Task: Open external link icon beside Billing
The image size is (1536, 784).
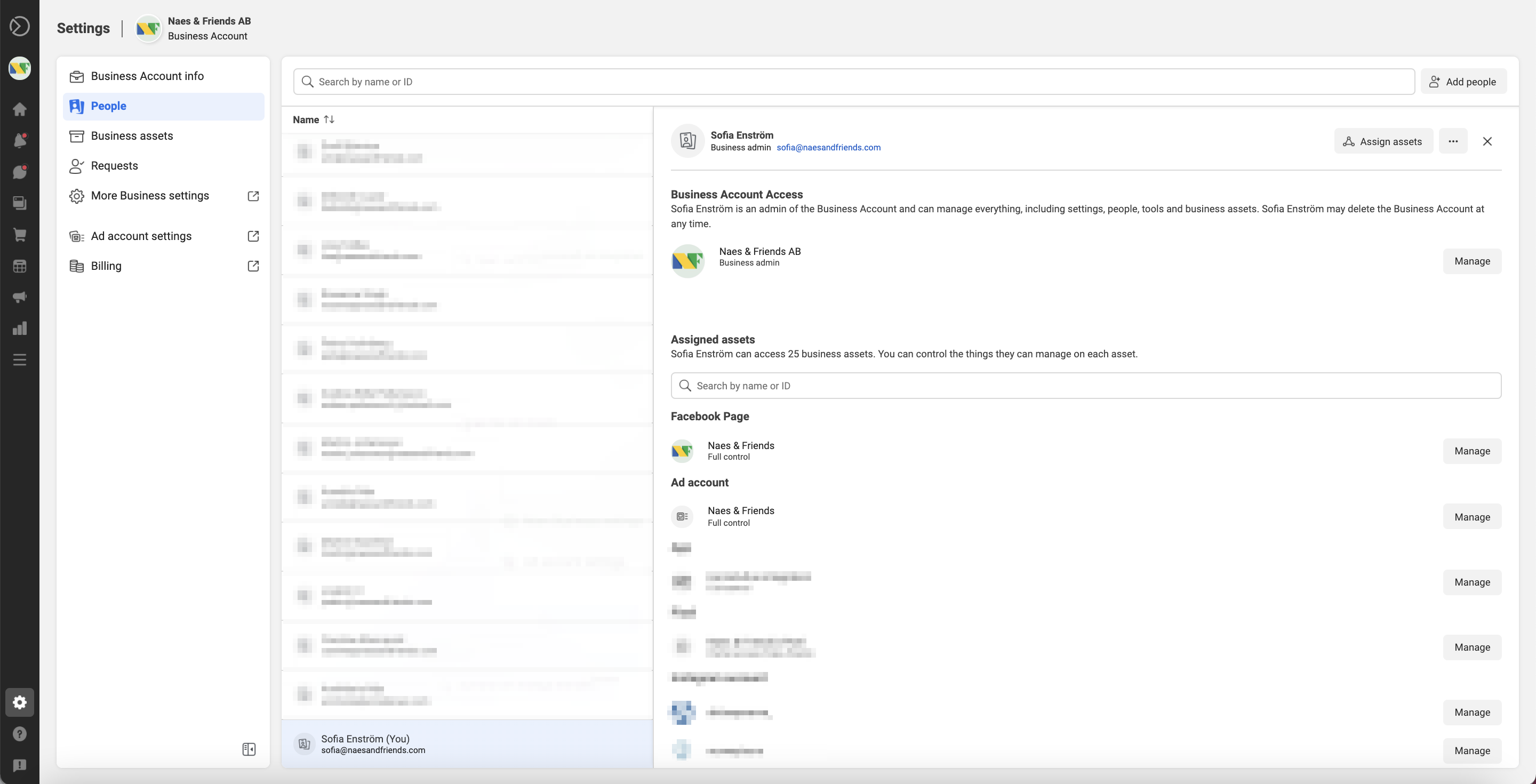Action: click(x=253, y=266)
